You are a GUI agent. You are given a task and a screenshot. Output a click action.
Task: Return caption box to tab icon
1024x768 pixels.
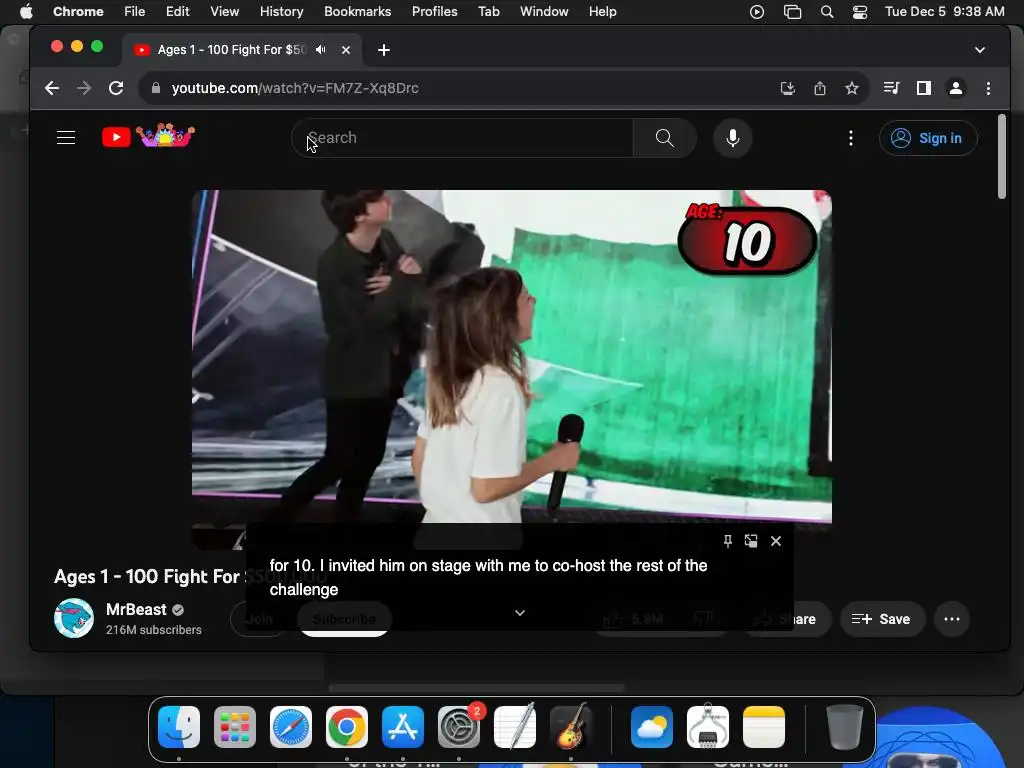coord(751,541)
